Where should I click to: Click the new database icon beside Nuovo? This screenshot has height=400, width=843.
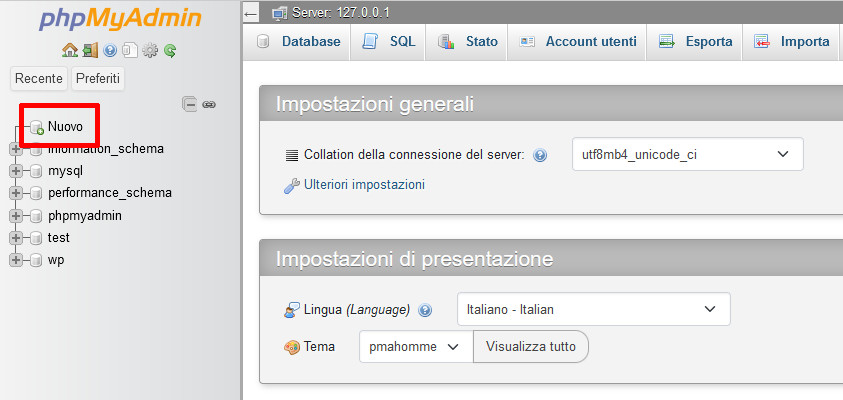coord(37,127)
